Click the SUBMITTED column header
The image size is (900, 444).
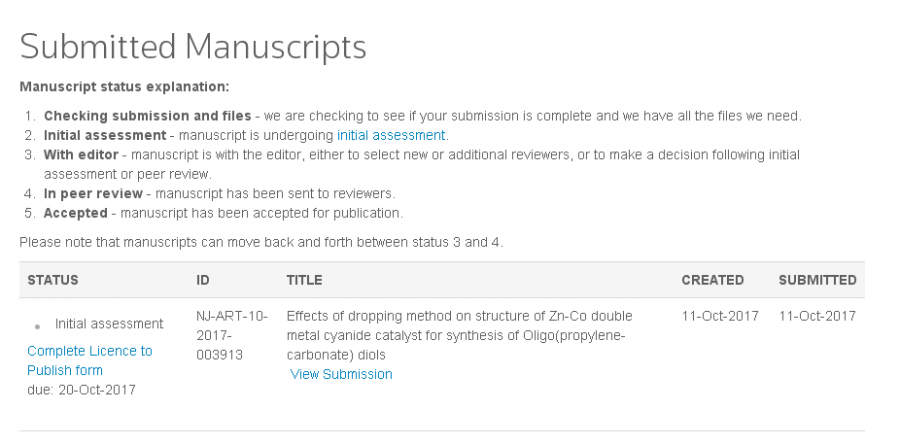pyautogui.click(x=817, y=280)
